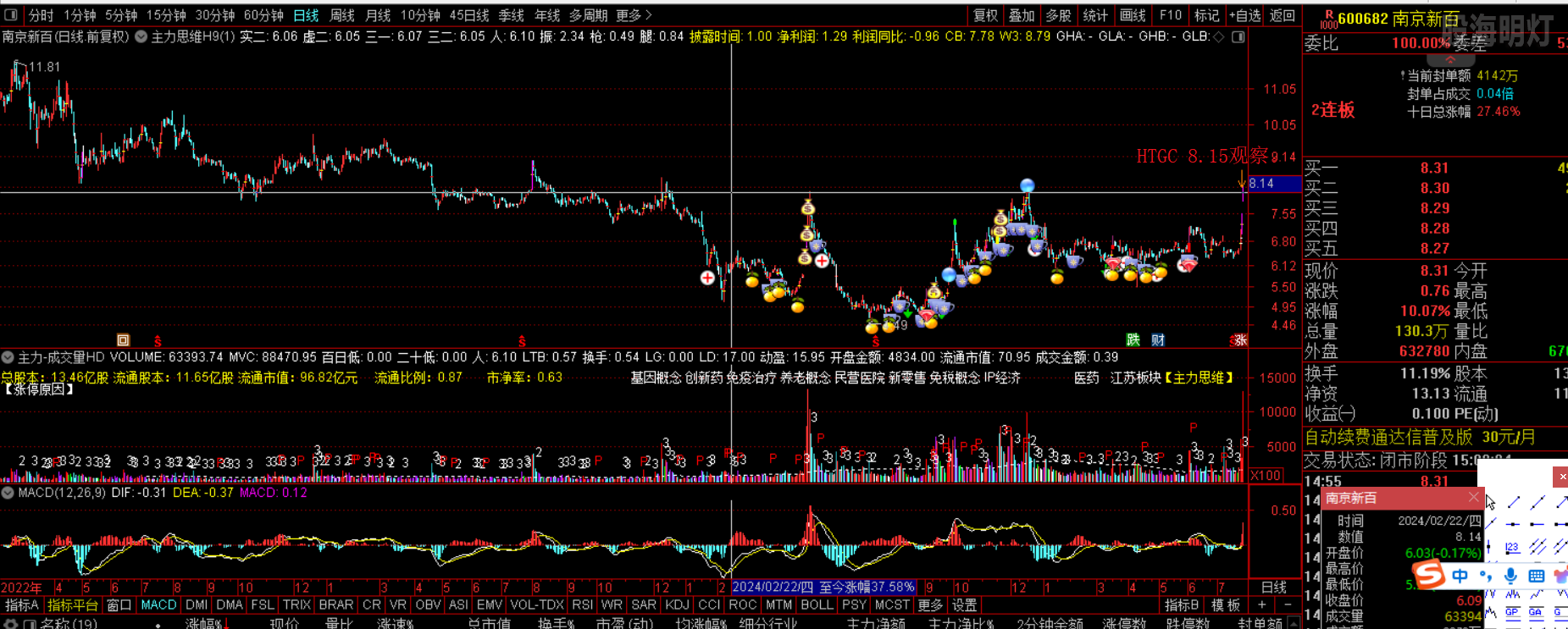The width and height of the screenshot is (1568, 629).
Task: Add stock via +自选 button
Action: pyautogui.click(x=1244, y=15)
